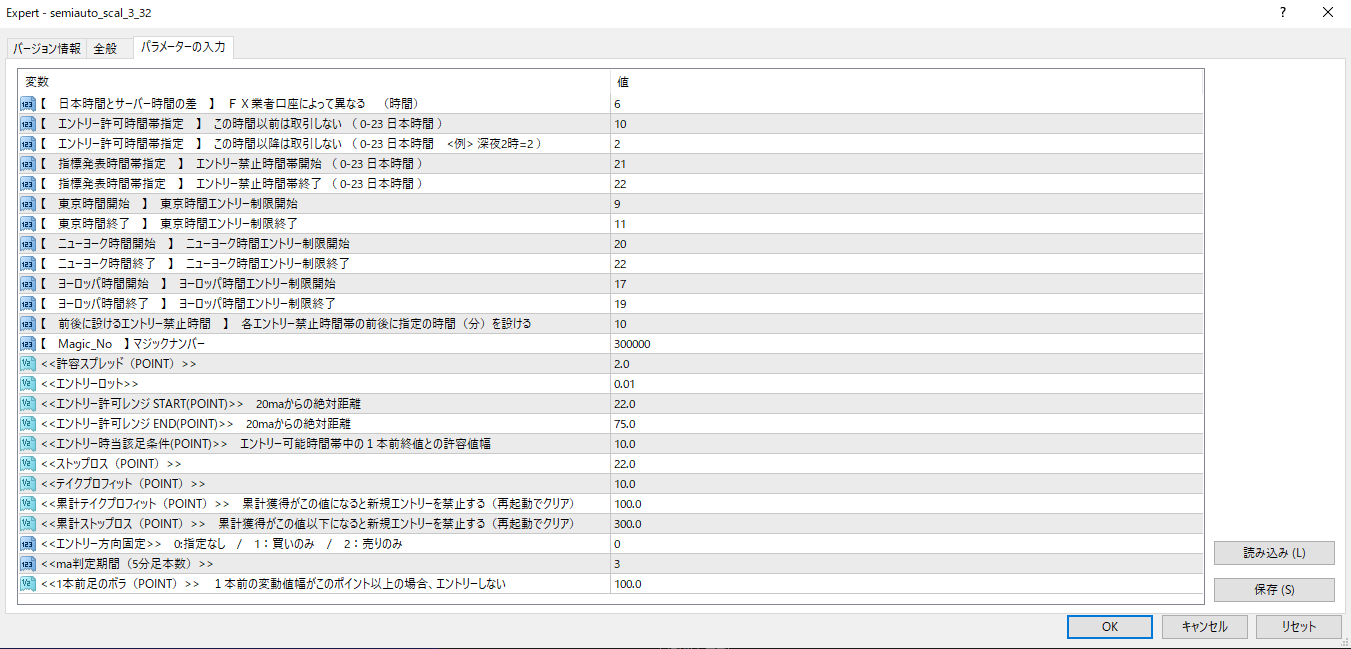Click the icon next to 許容スプレッド row
Image resolution: width=1351 pixels, height=649 pixels.
coord(27,364)
